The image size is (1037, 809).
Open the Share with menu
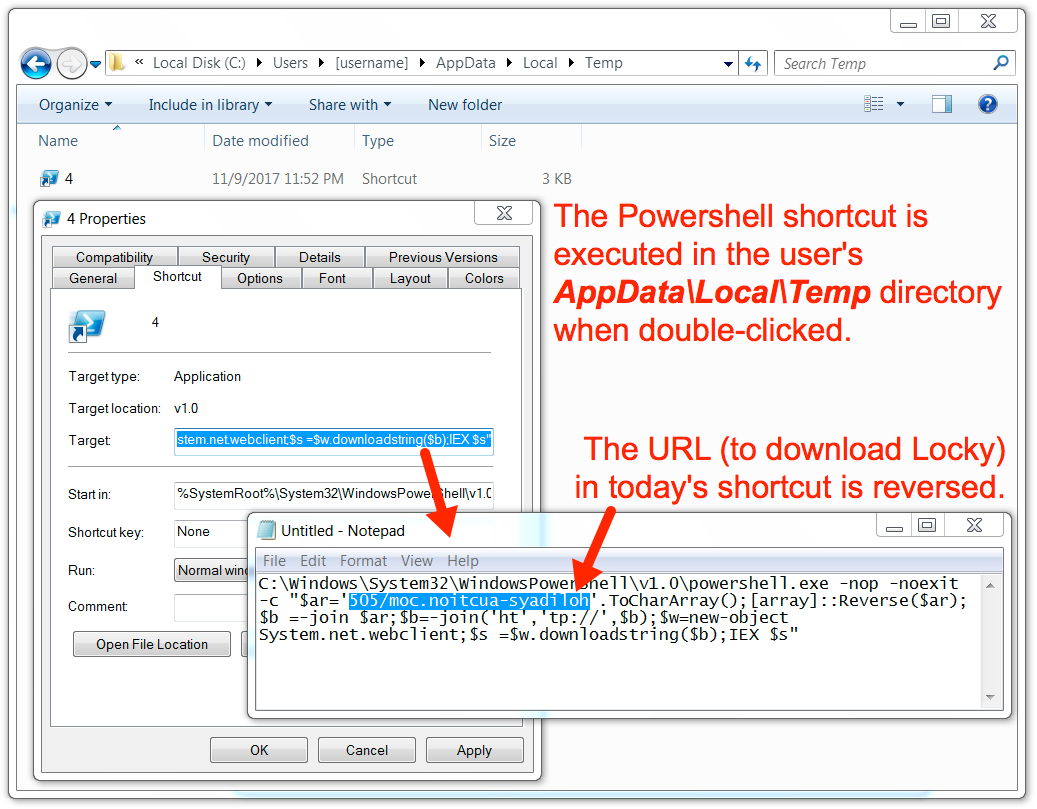[x=350, y=105]
